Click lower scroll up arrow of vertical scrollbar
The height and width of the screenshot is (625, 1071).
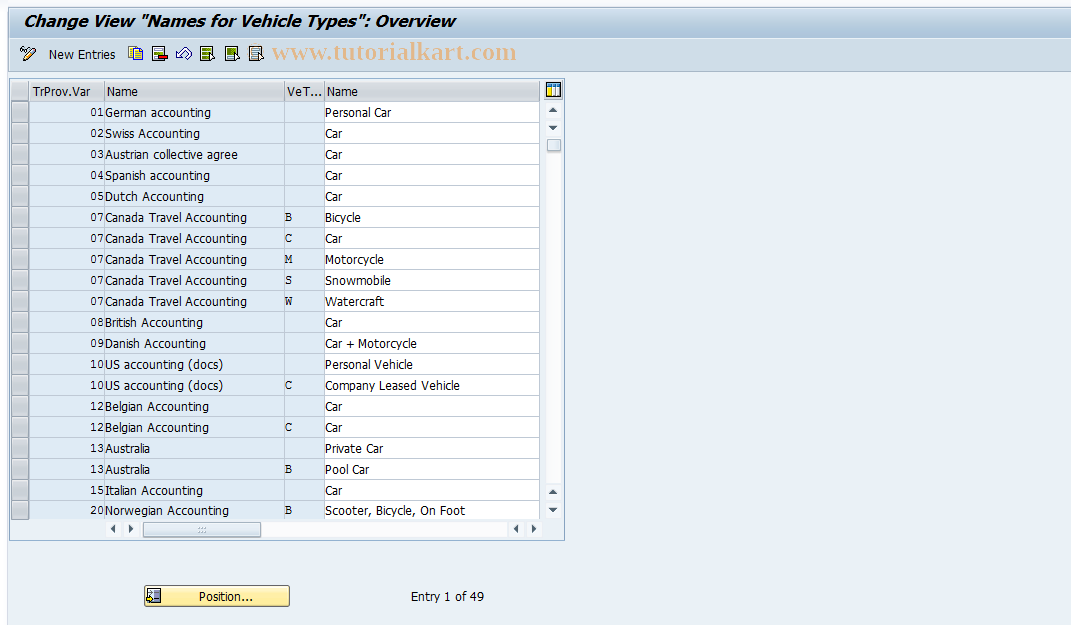(x=553, y=492)
